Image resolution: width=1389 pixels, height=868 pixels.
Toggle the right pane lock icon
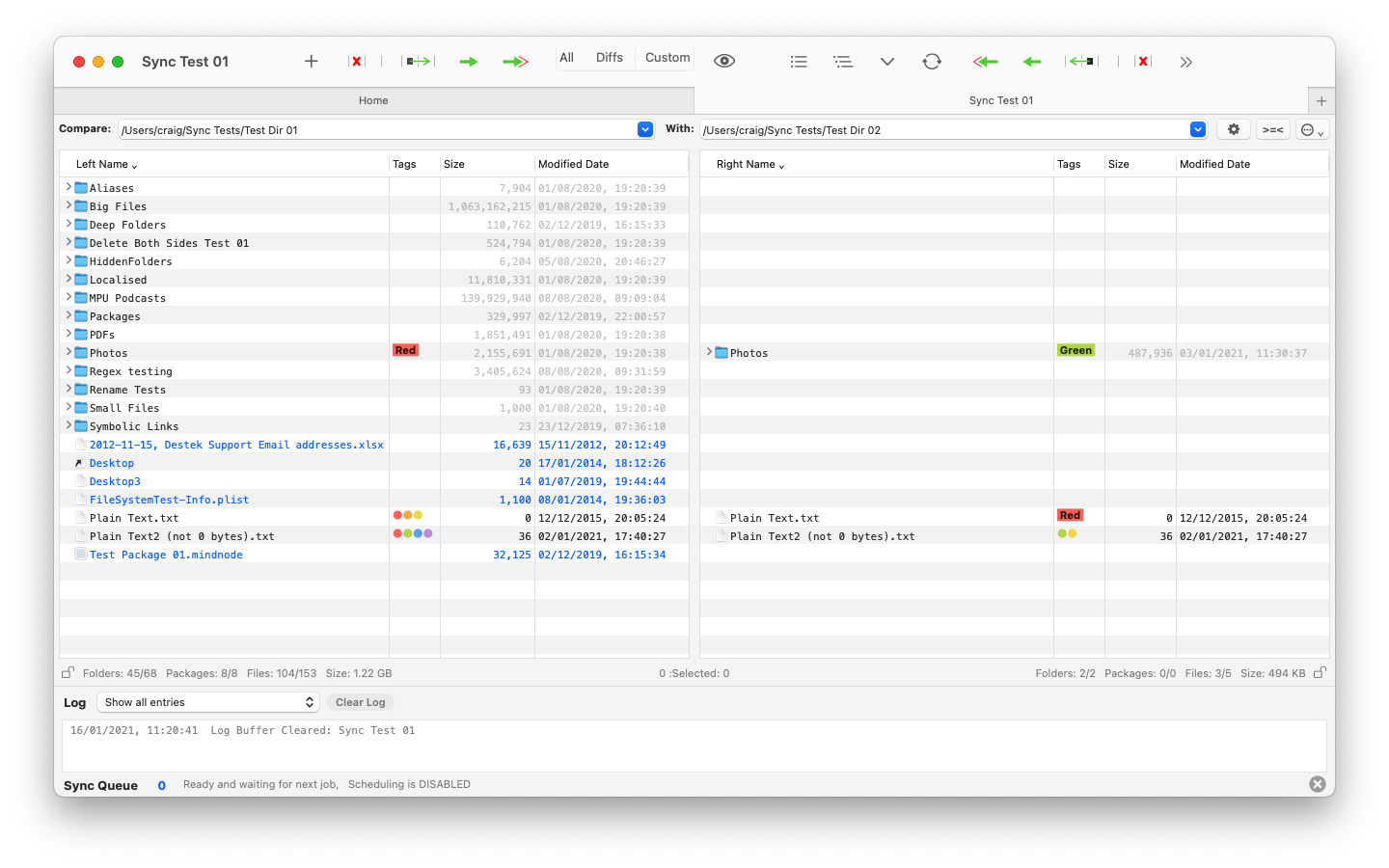(1320, 673)
